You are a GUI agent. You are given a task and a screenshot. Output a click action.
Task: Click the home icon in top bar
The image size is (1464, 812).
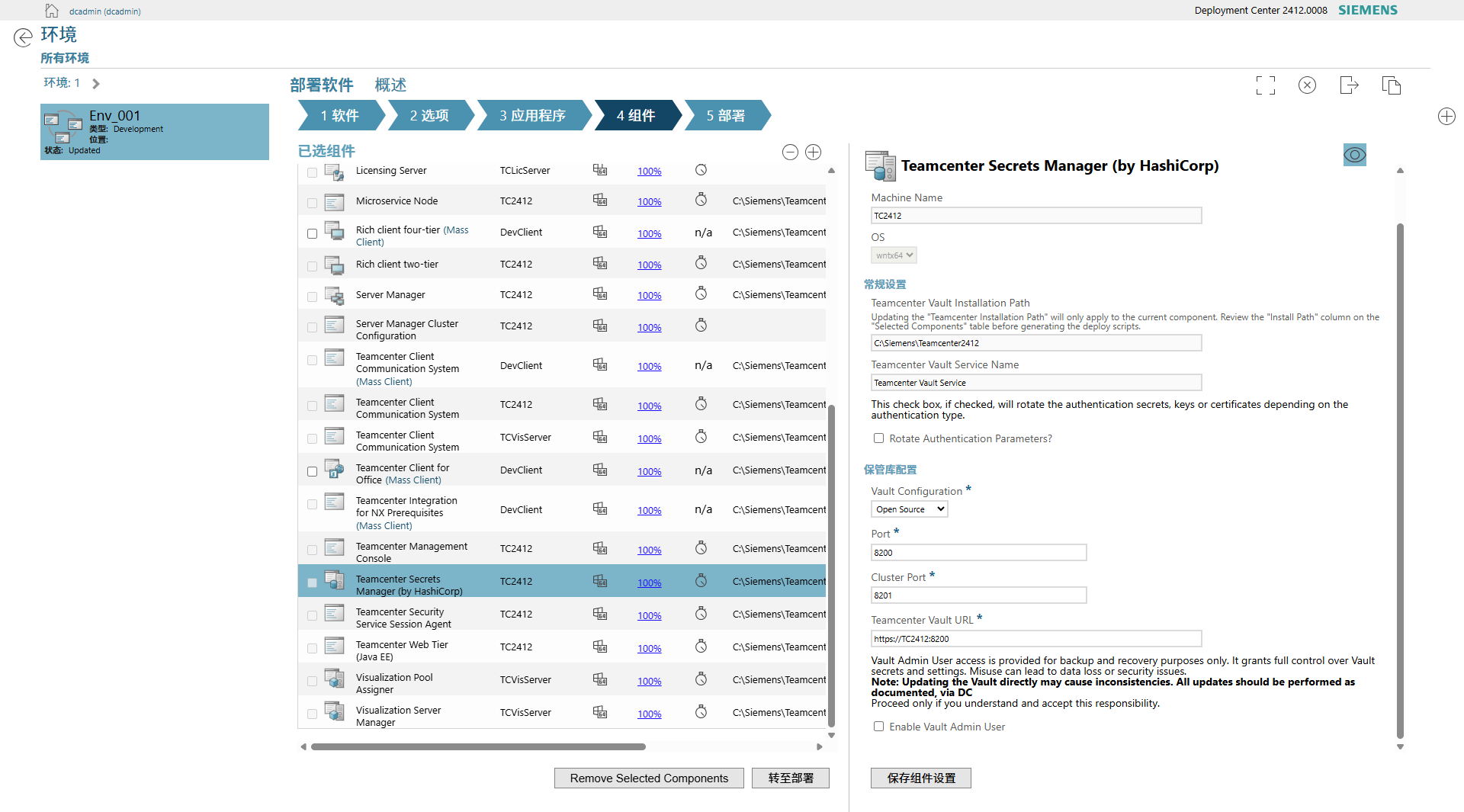(52, 11)
